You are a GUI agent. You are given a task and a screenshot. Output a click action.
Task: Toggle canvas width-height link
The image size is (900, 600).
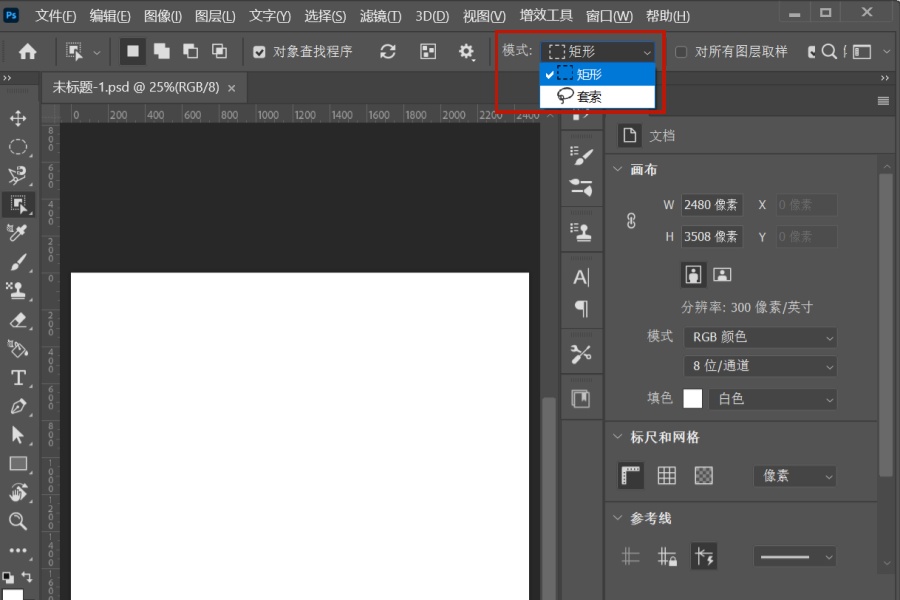(631, 220)
